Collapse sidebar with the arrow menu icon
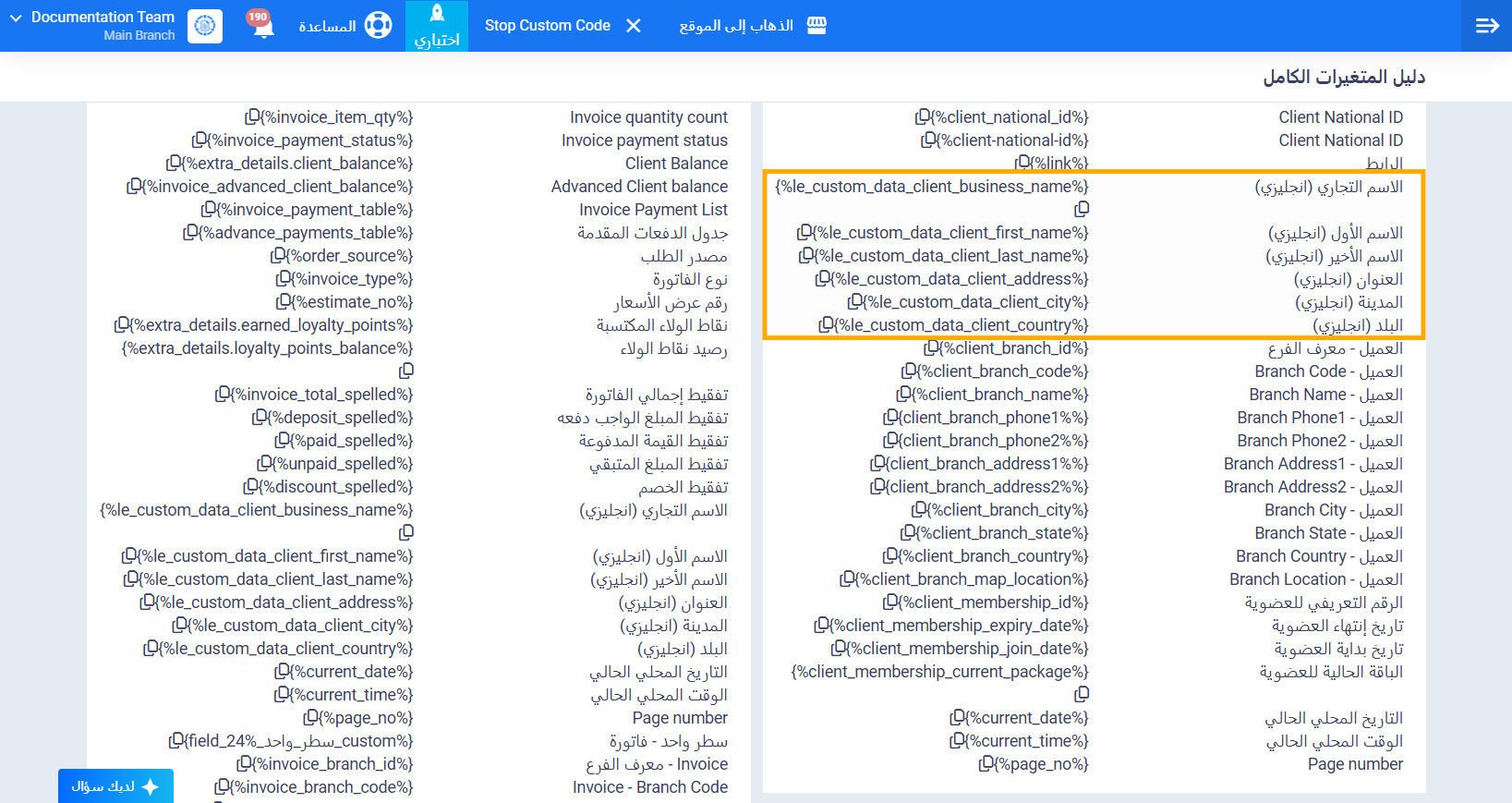 1487,26
